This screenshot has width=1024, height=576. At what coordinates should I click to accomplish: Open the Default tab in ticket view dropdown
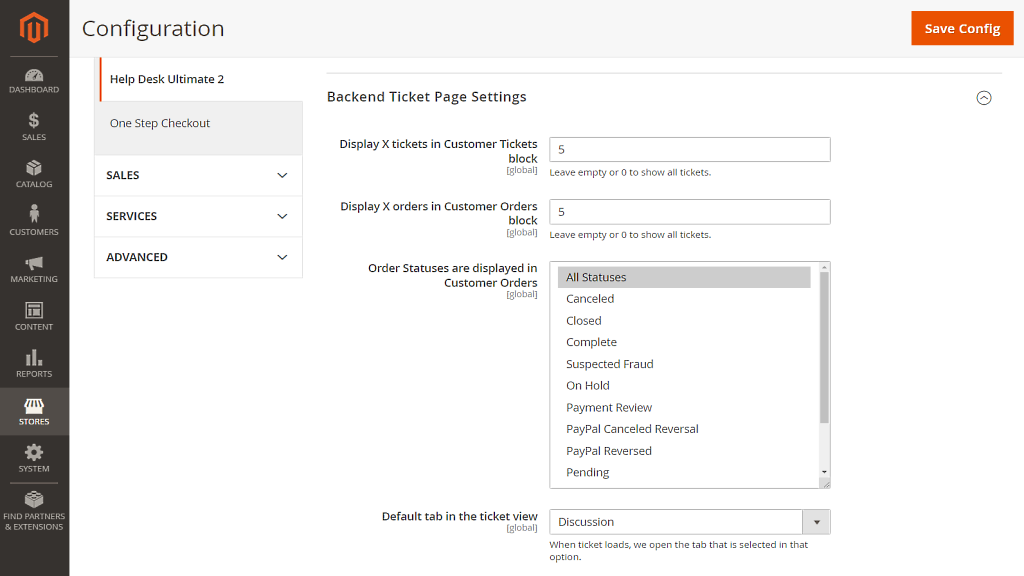coord(690,522)
